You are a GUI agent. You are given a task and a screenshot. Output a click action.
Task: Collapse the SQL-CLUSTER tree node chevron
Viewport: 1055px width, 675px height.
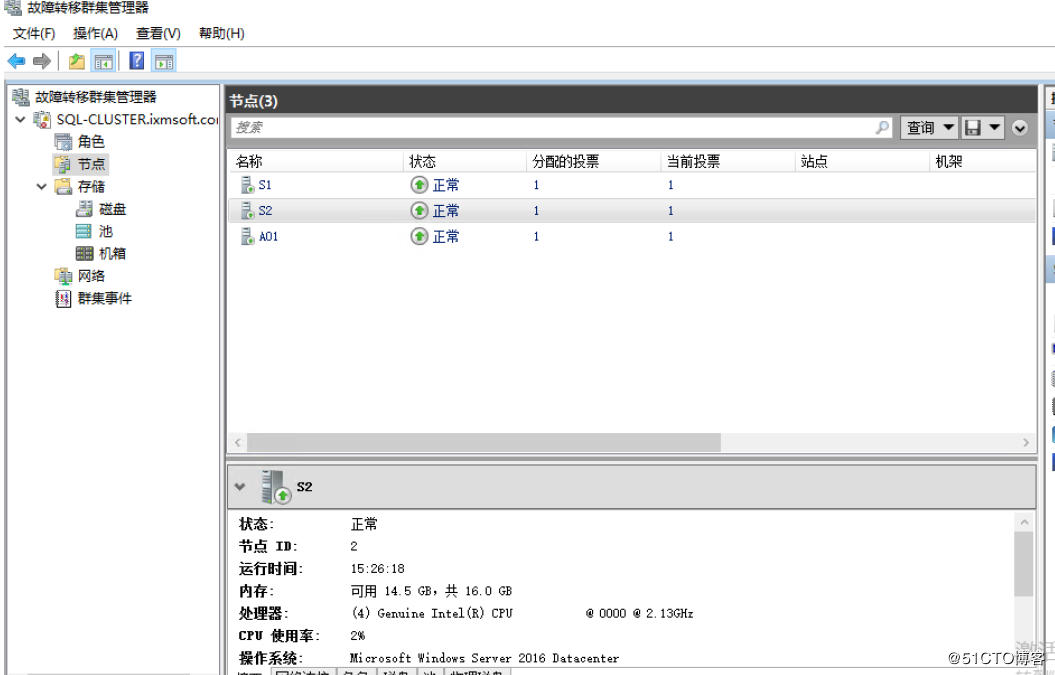click(x=20, y=119)
